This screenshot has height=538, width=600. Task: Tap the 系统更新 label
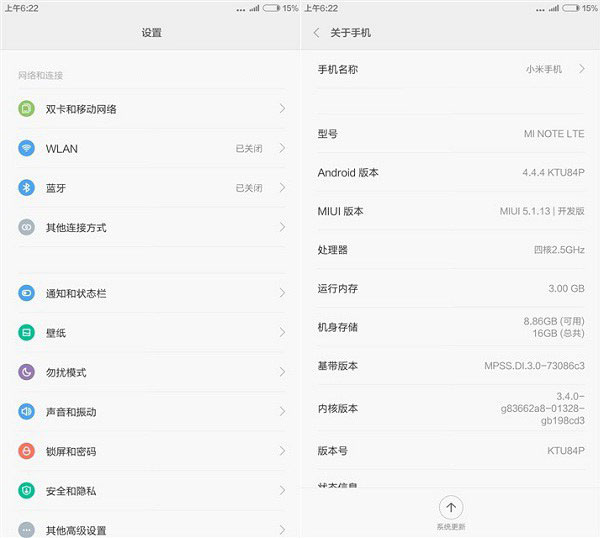tap(451, 527)
